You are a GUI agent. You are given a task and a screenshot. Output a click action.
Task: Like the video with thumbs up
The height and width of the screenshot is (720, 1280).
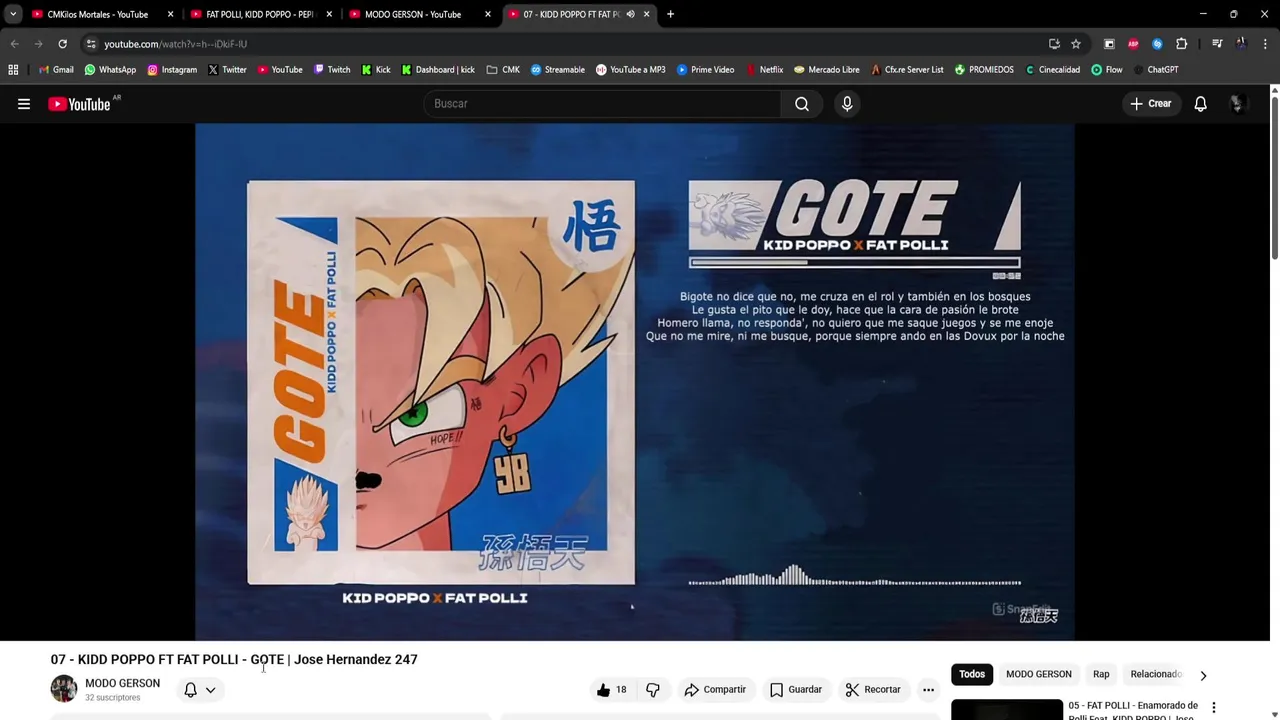(x=612, y=690)
